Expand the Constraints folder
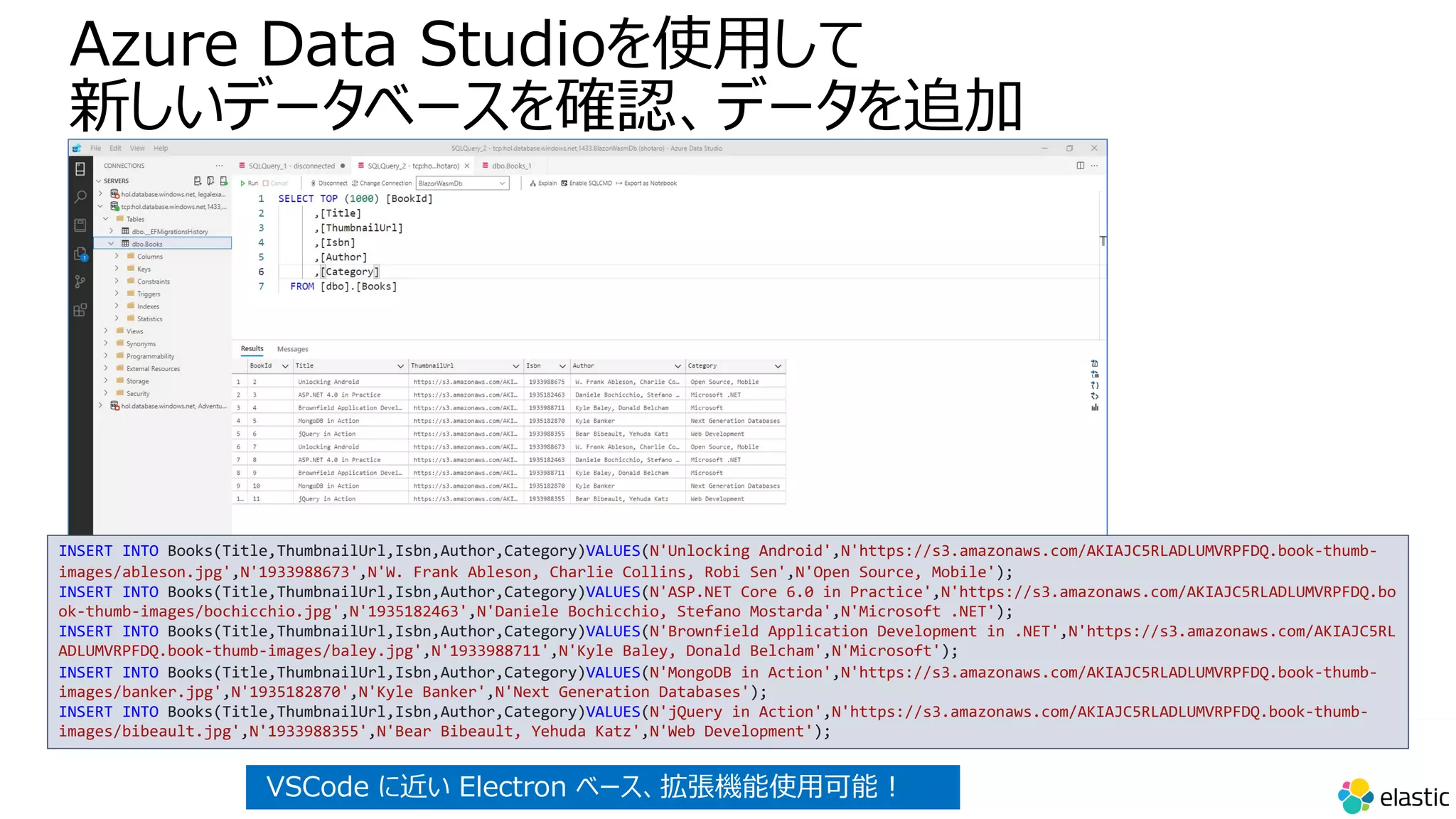 point(117,281)
